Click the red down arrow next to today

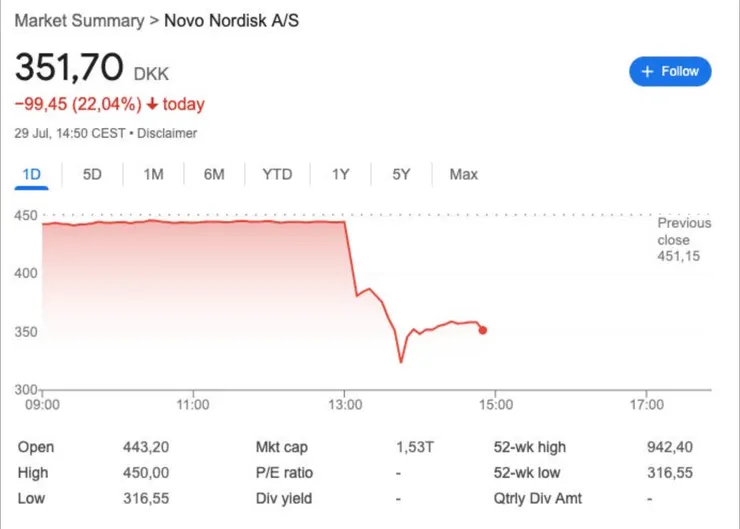[152, 104]
